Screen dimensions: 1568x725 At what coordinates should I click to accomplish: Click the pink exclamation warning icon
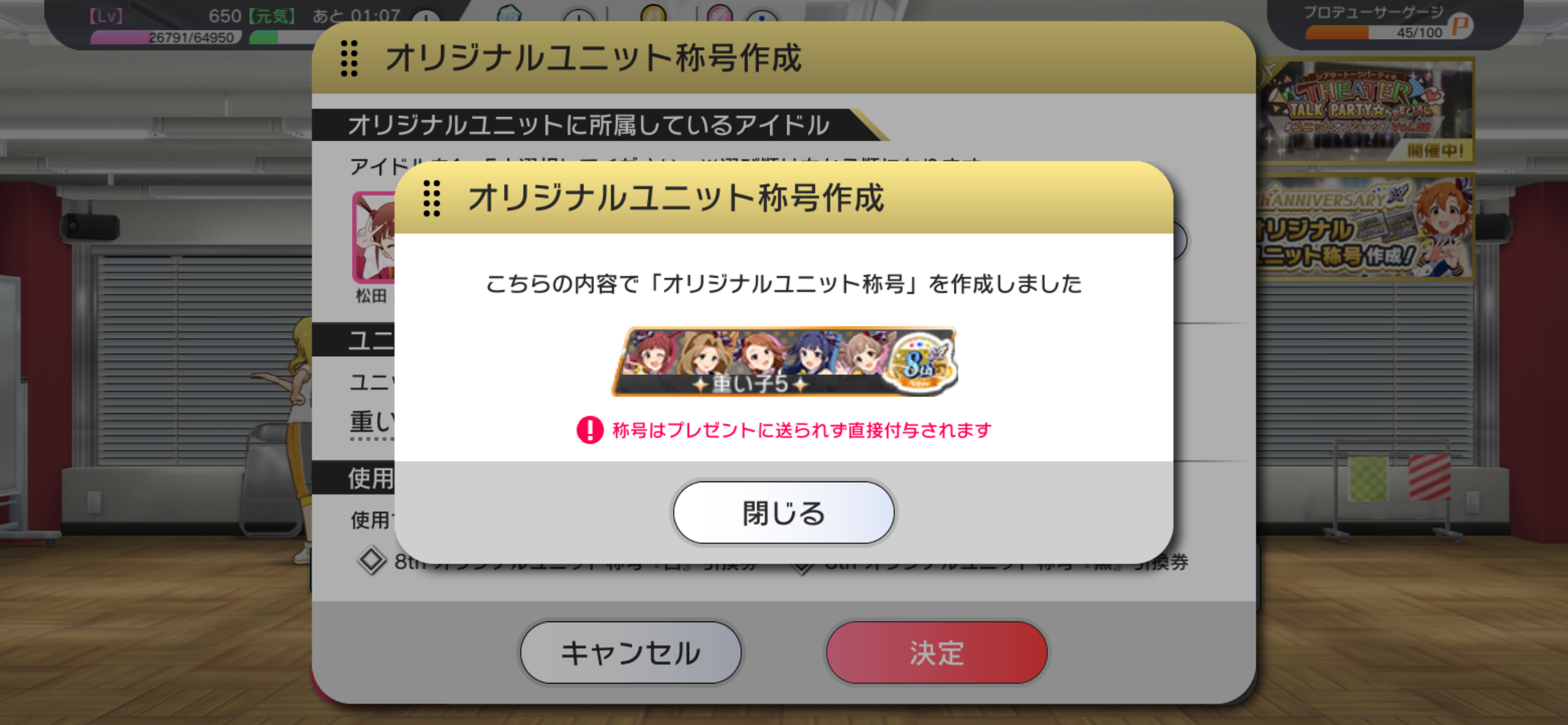coord(590,430)
